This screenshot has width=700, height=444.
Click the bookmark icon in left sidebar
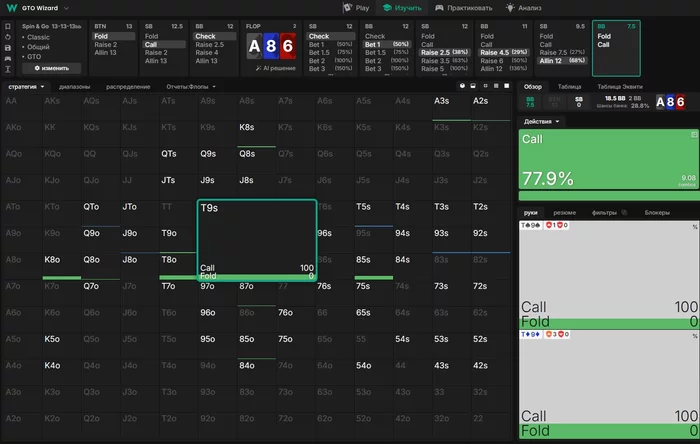click(x=8, y=26)
